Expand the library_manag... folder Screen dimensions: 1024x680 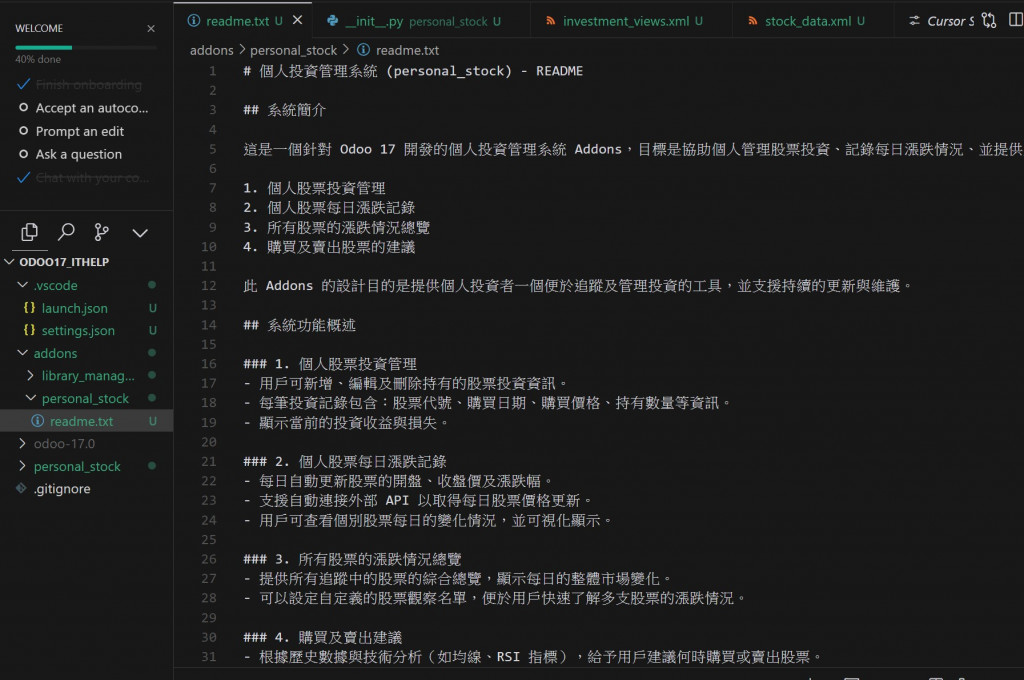(x=86, y=376)
